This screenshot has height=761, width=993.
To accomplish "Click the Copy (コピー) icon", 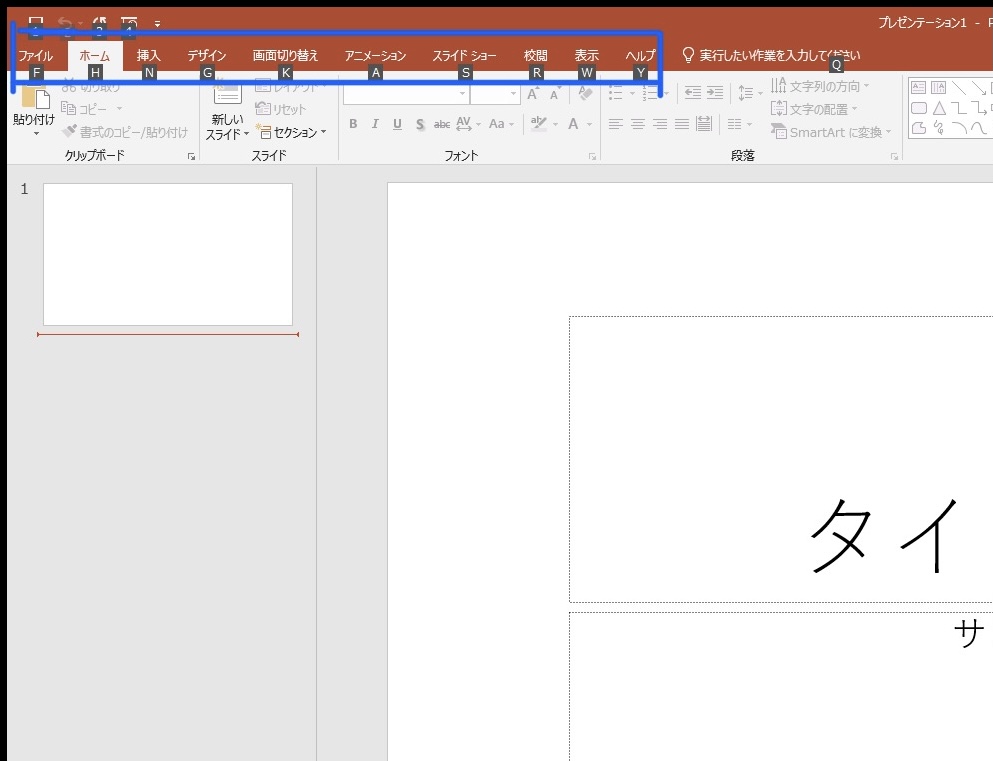I will coord(68,108).
